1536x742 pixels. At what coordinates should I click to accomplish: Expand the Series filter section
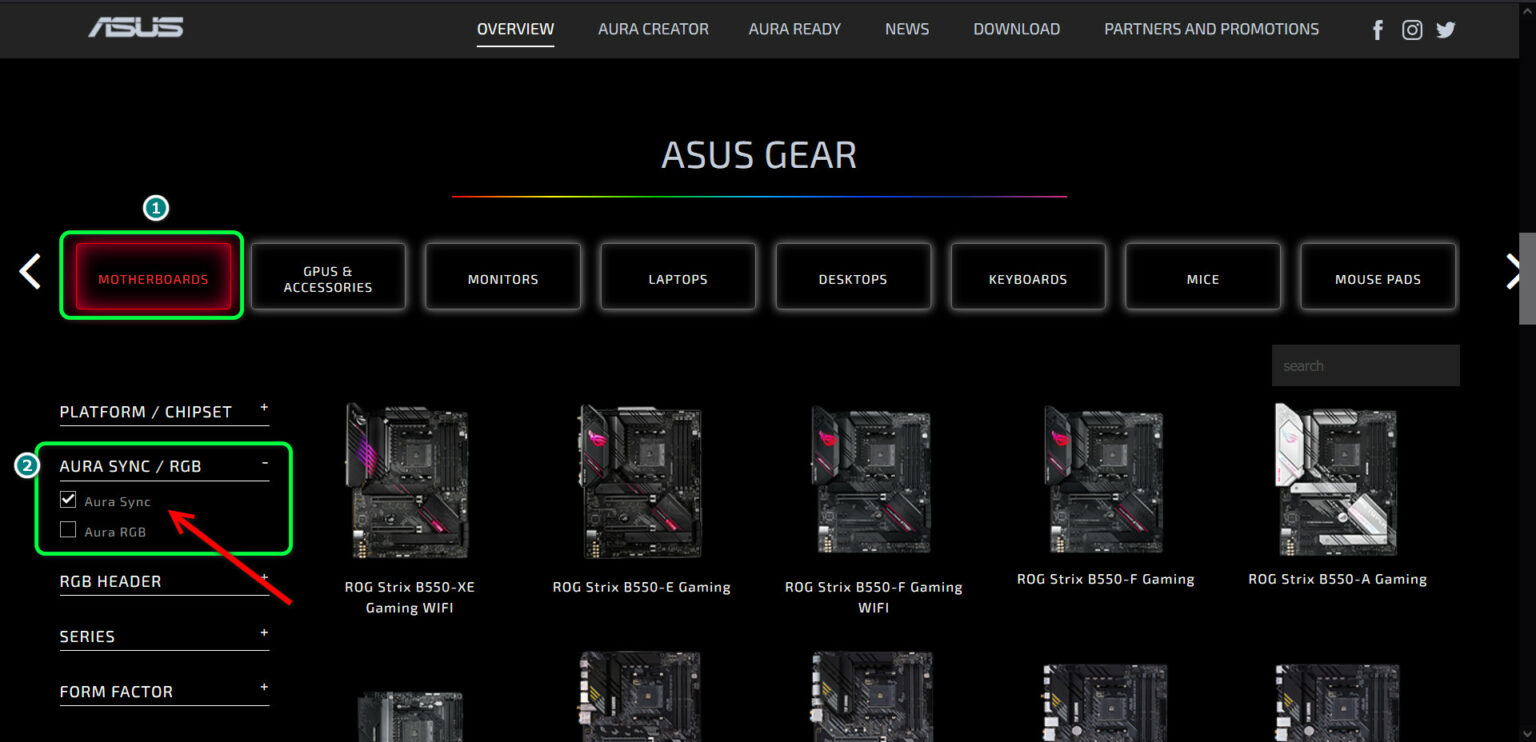click(264, 633)
